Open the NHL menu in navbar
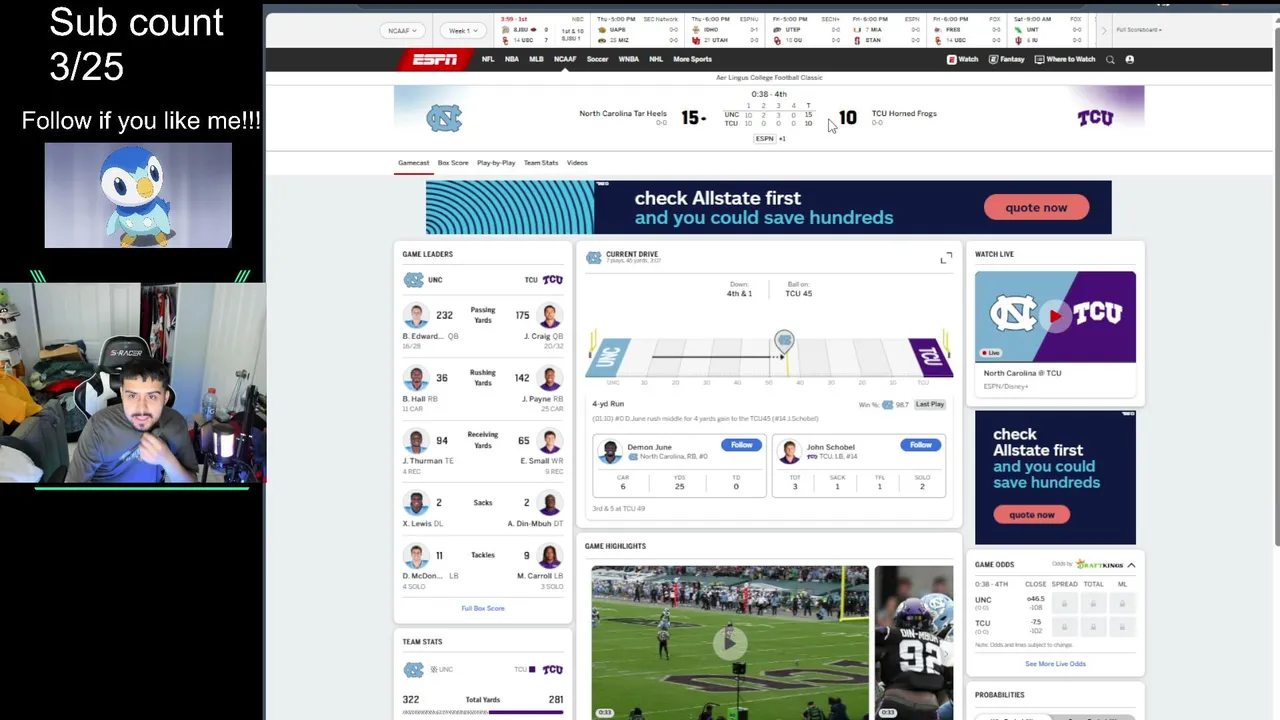 [656, 59]
